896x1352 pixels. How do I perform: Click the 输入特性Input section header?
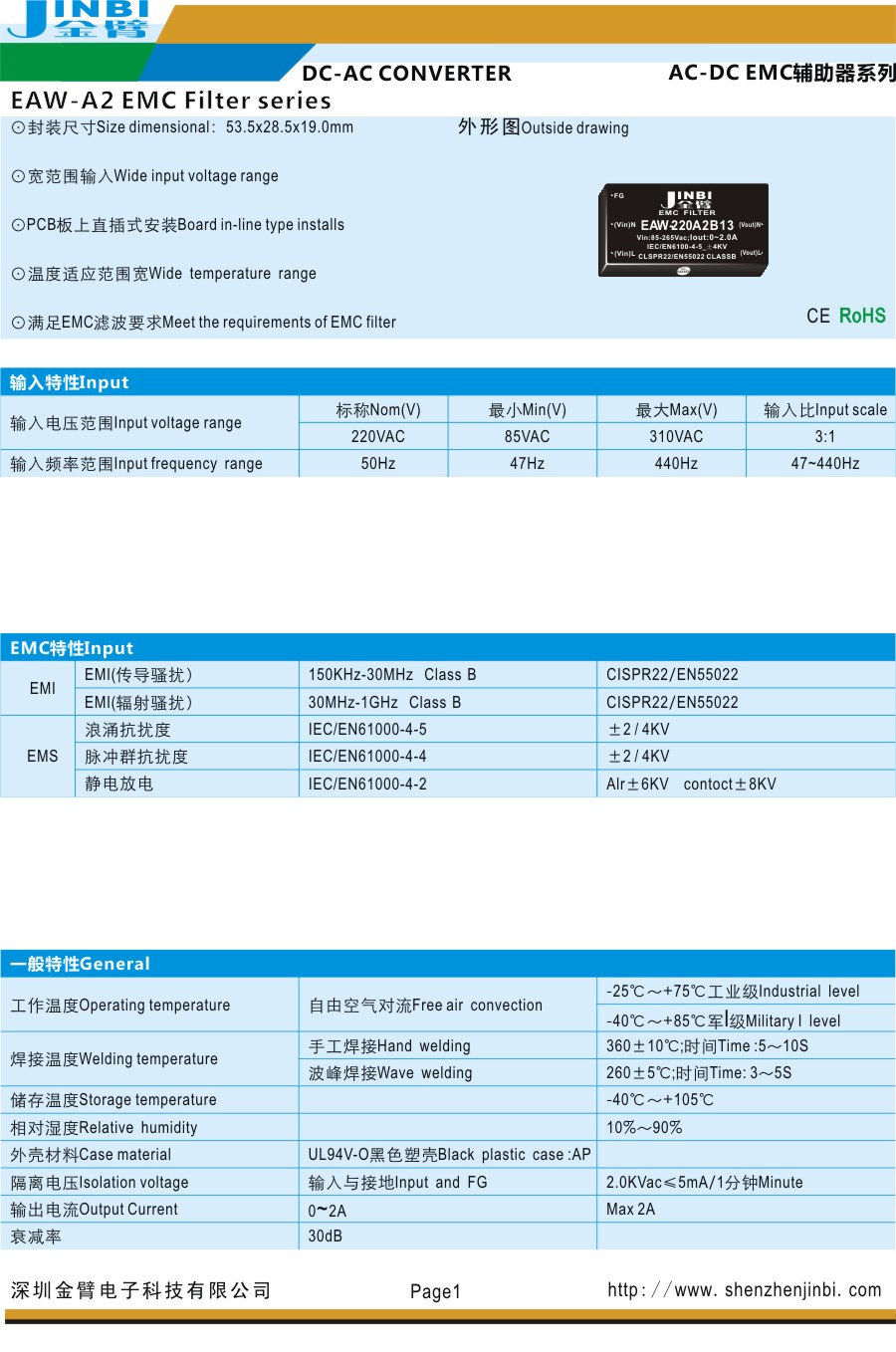tap(70, 382)
